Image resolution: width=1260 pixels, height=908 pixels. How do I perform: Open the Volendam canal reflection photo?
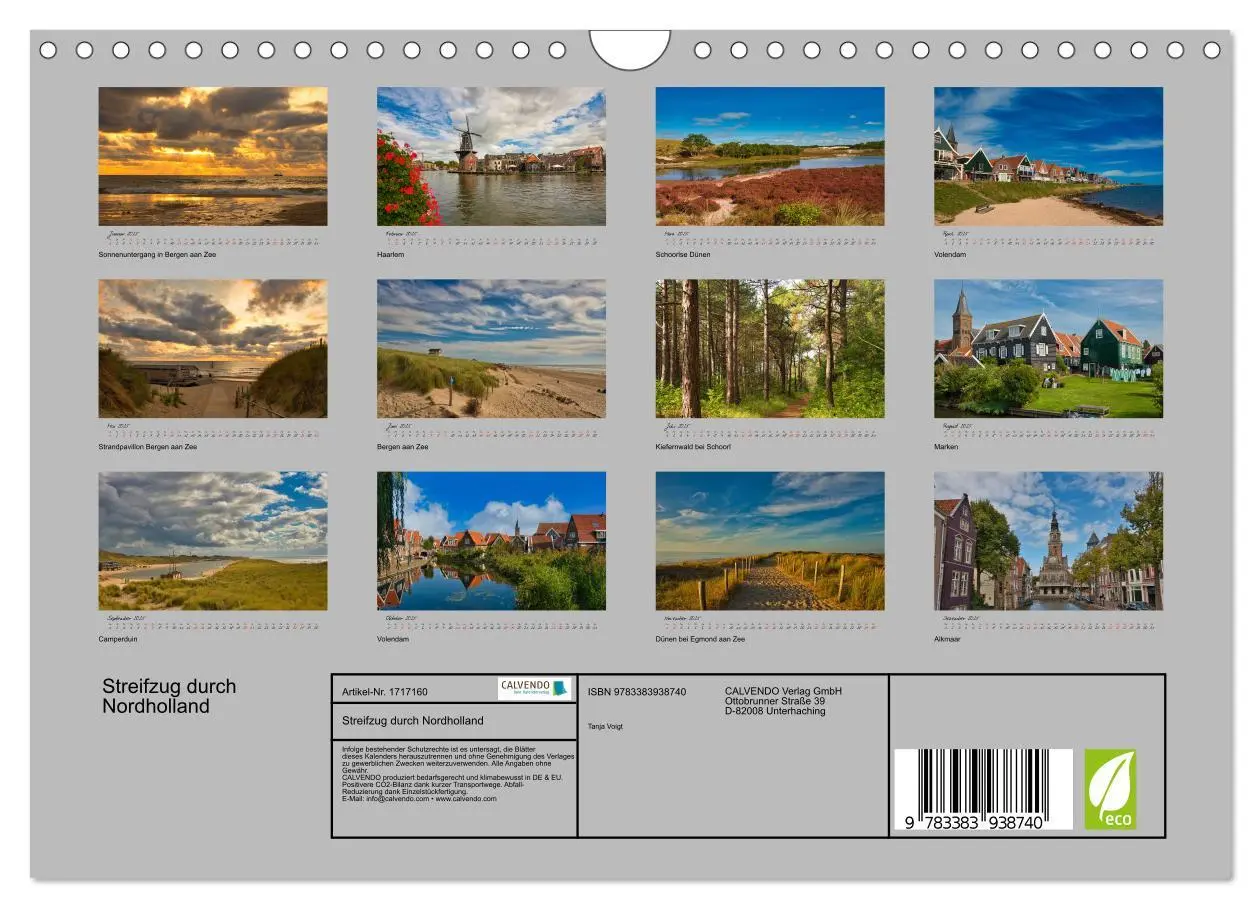[x=491, y=541]
